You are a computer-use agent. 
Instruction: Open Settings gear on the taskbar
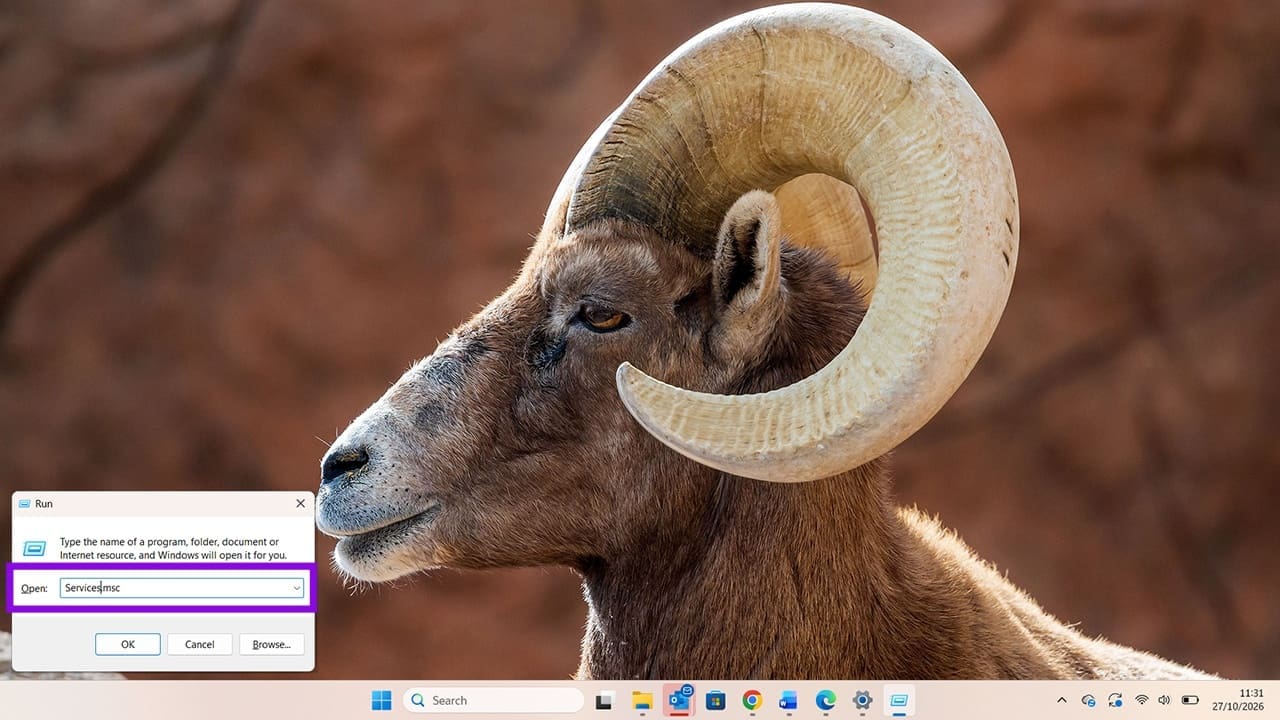point(862,700)
